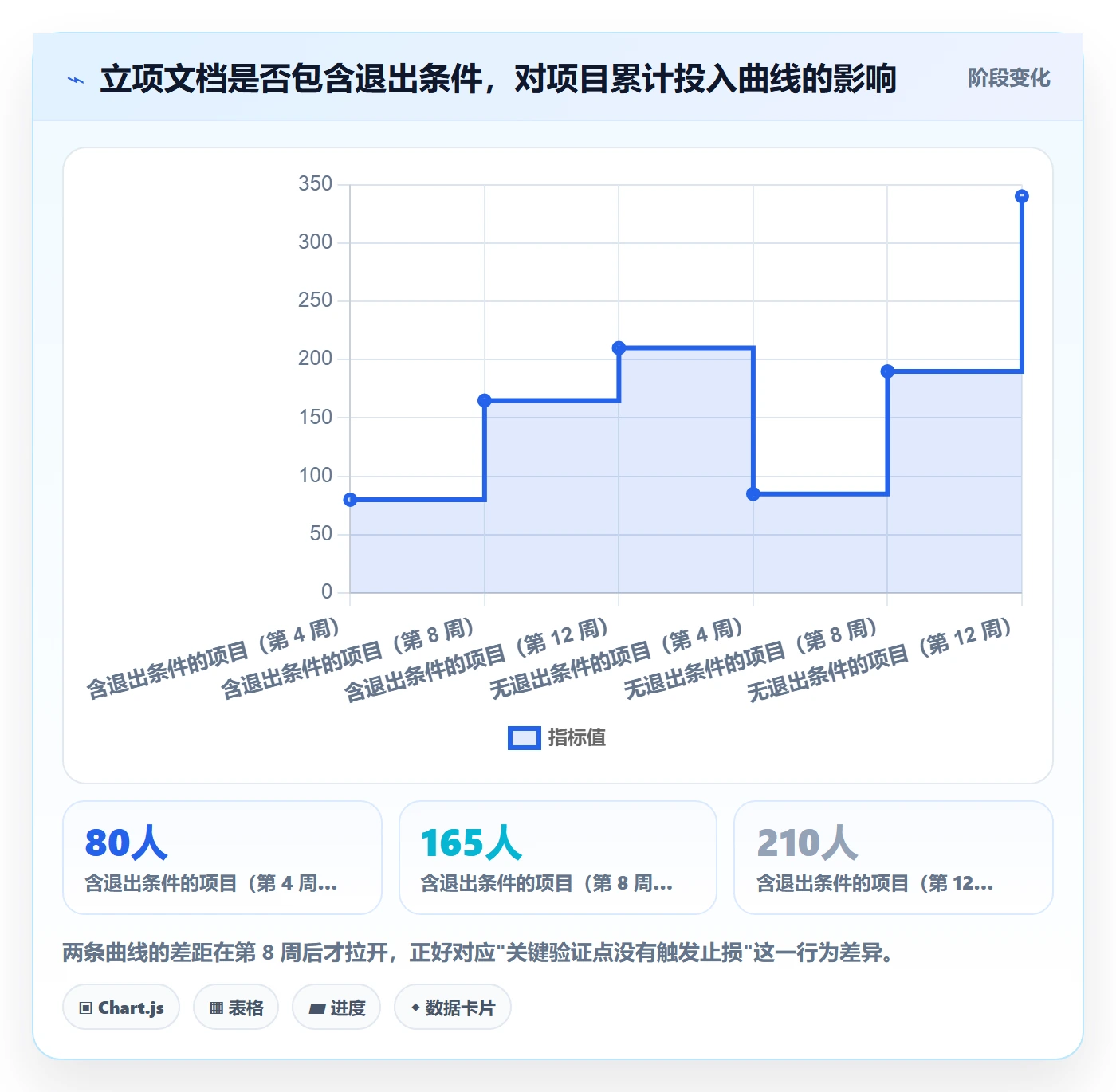The image size is (1116, 1092).
Task: Click the top data point for 无退出条件的项目 第 12 周
Action: pyautogui.click(x=1022, y=196)
